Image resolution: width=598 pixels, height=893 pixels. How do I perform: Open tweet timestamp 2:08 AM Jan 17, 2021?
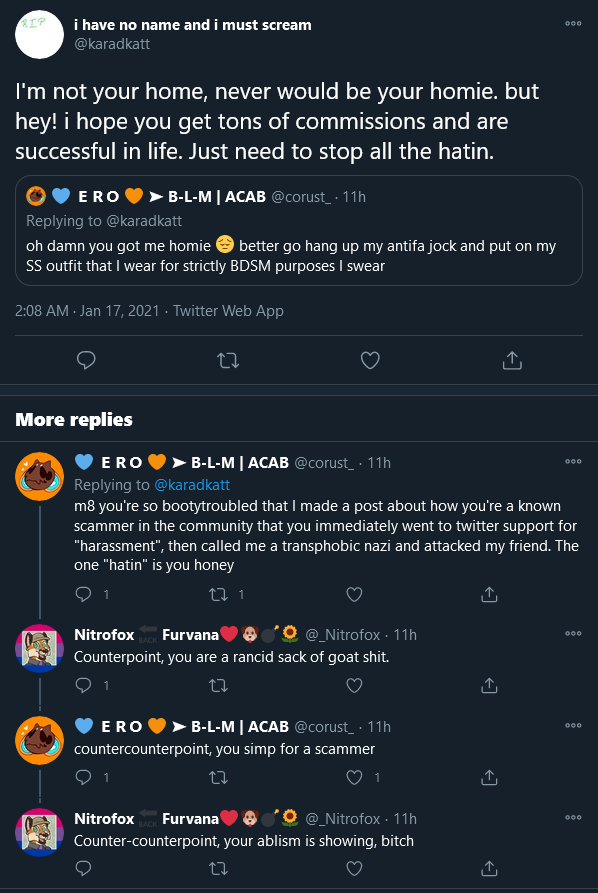(87, 311)
